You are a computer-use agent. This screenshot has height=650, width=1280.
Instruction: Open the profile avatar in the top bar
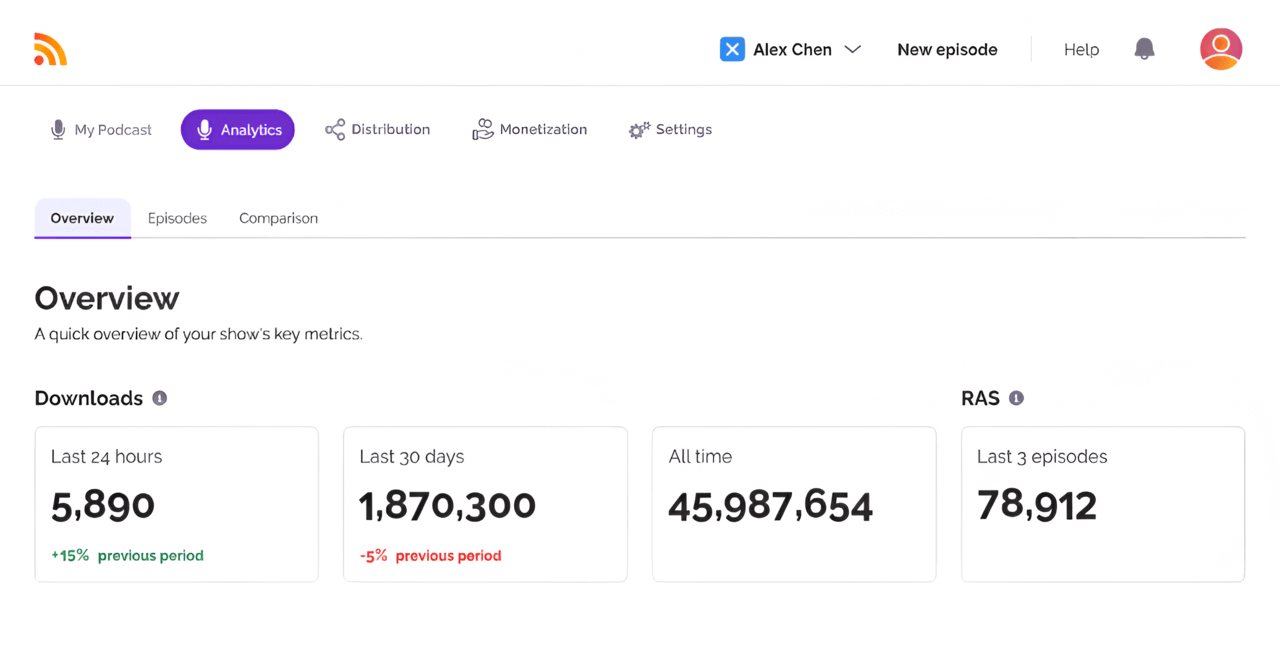1221,48
